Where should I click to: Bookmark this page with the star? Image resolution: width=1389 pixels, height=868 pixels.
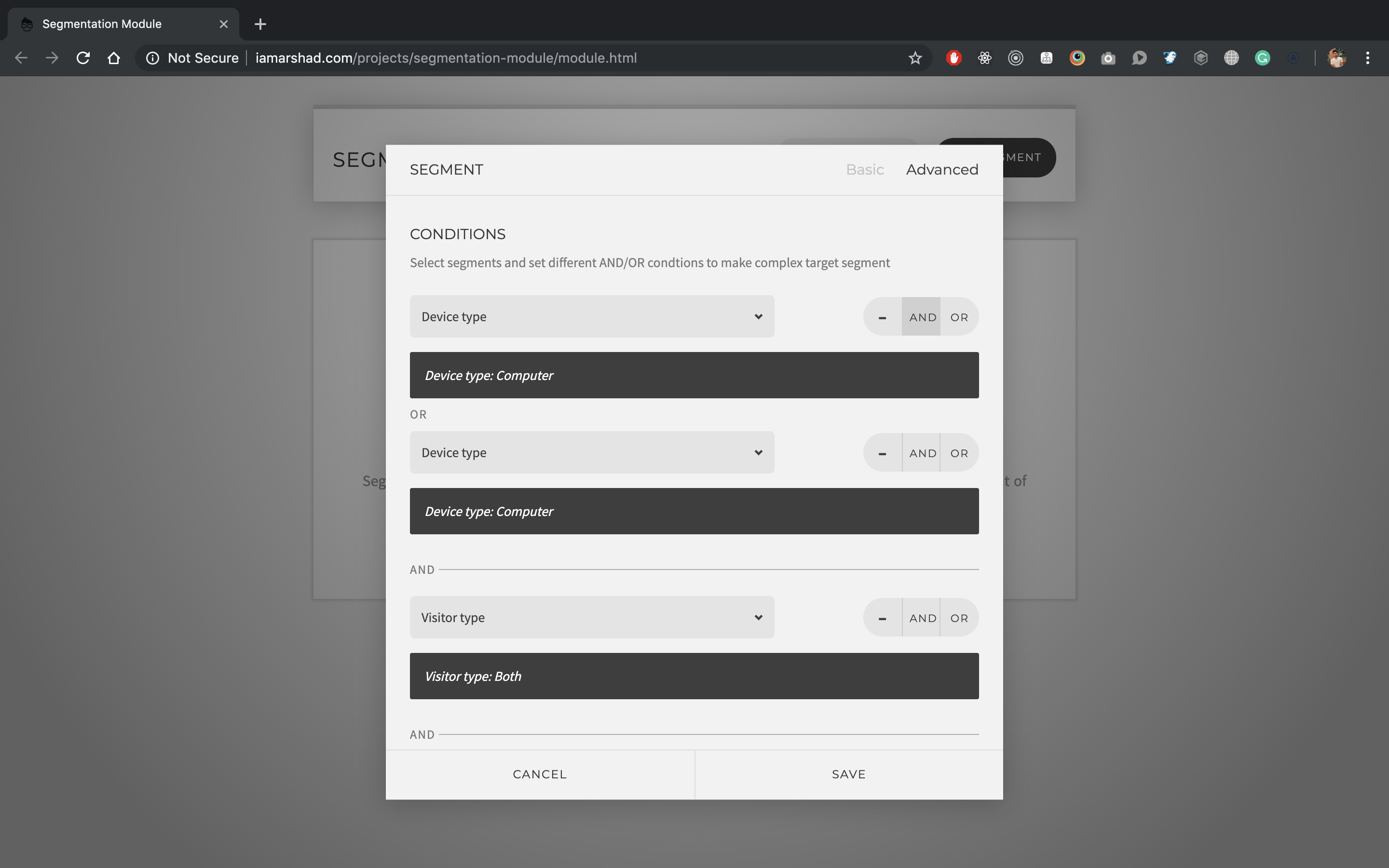click(915, 58)
